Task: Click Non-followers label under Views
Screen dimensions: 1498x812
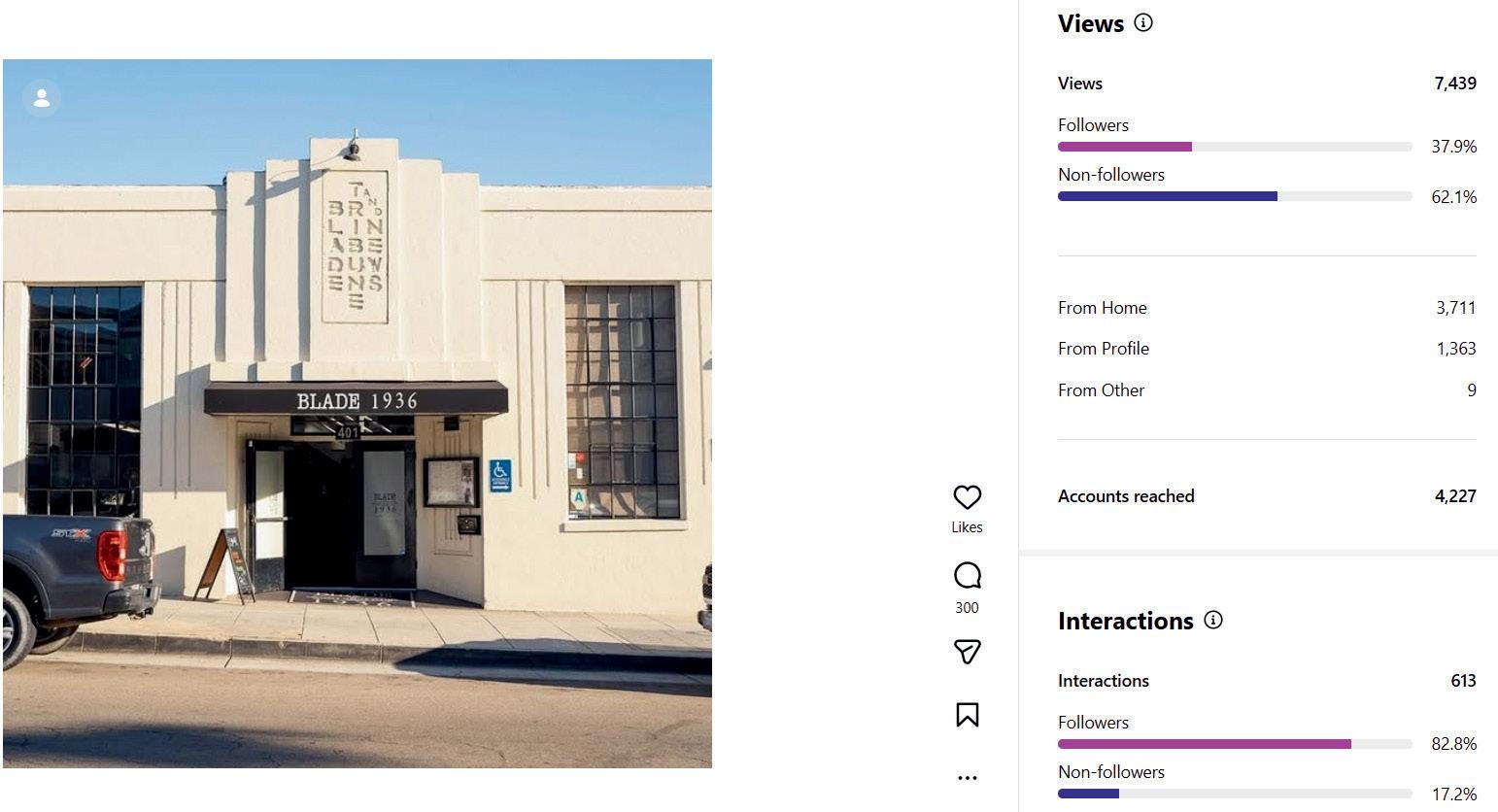Action: pos(1111,175)
